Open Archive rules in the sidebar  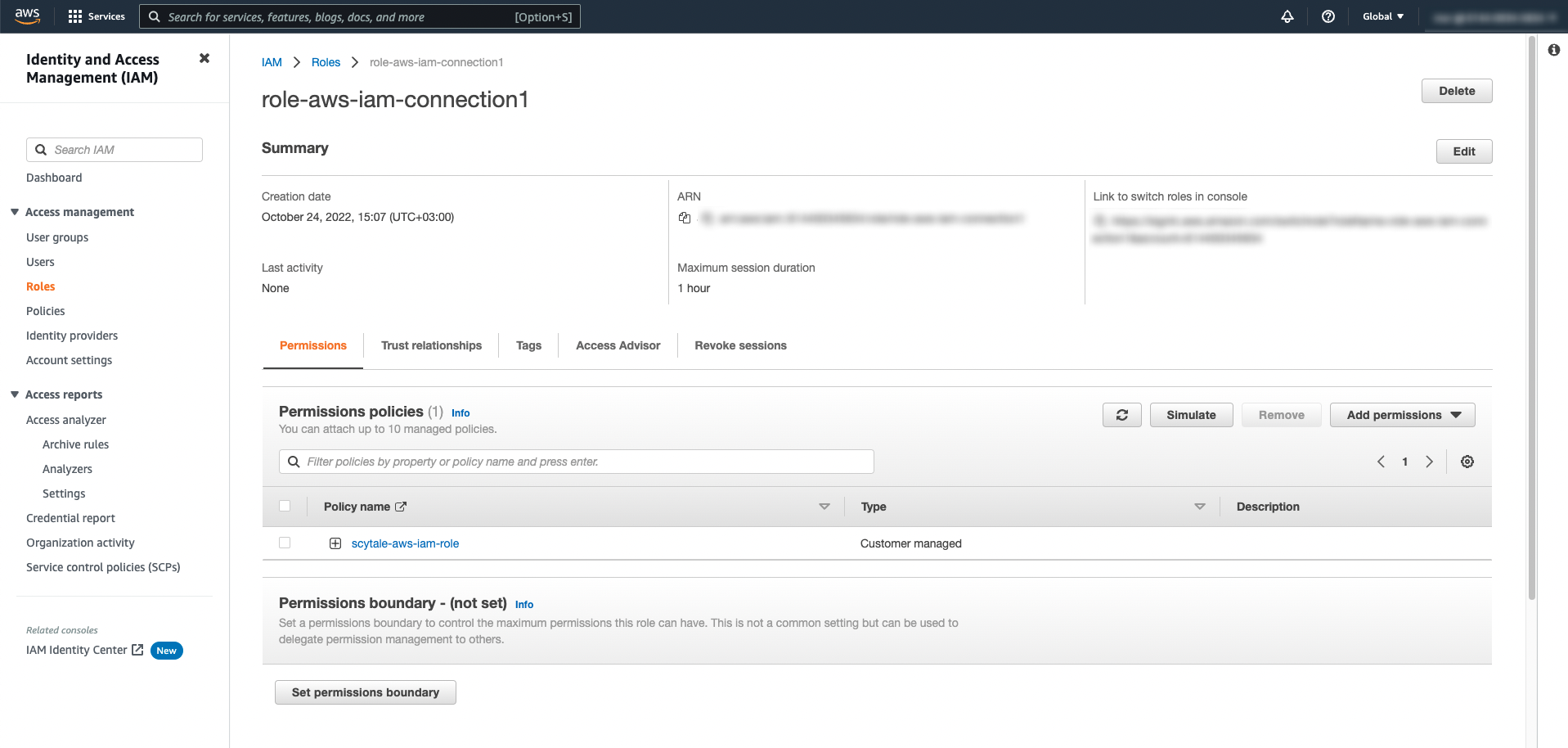tap(75, 444)
